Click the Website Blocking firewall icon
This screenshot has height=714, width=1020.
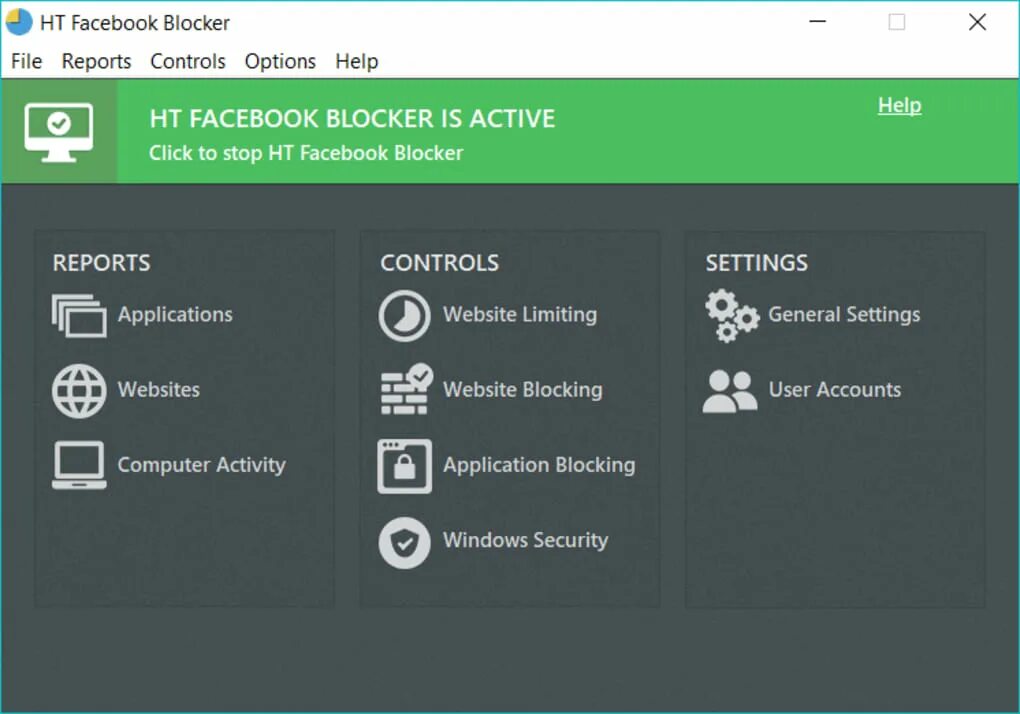406,389
